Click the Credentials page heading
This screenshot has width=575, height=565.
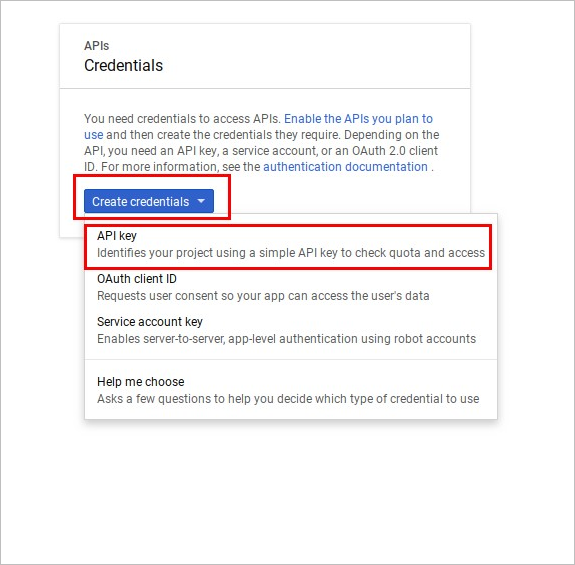[124, 66]
